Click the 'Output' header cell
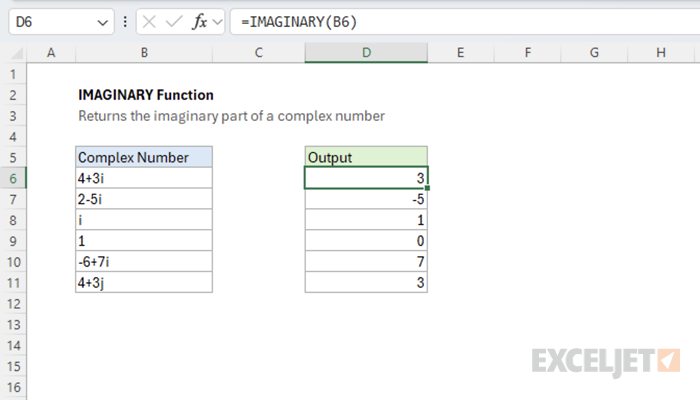 366,157
